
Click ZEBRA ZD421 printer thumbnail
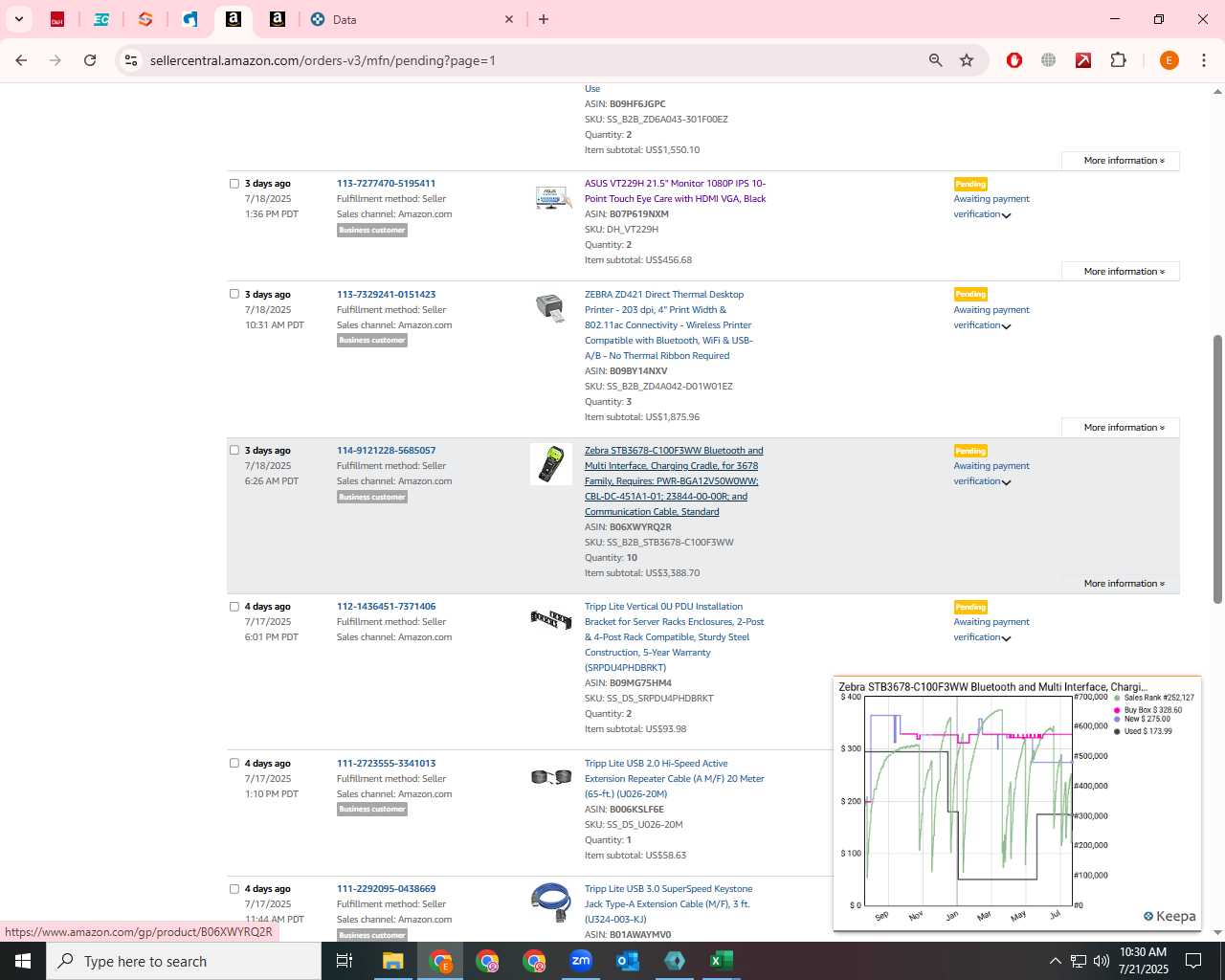click(550, 308)
